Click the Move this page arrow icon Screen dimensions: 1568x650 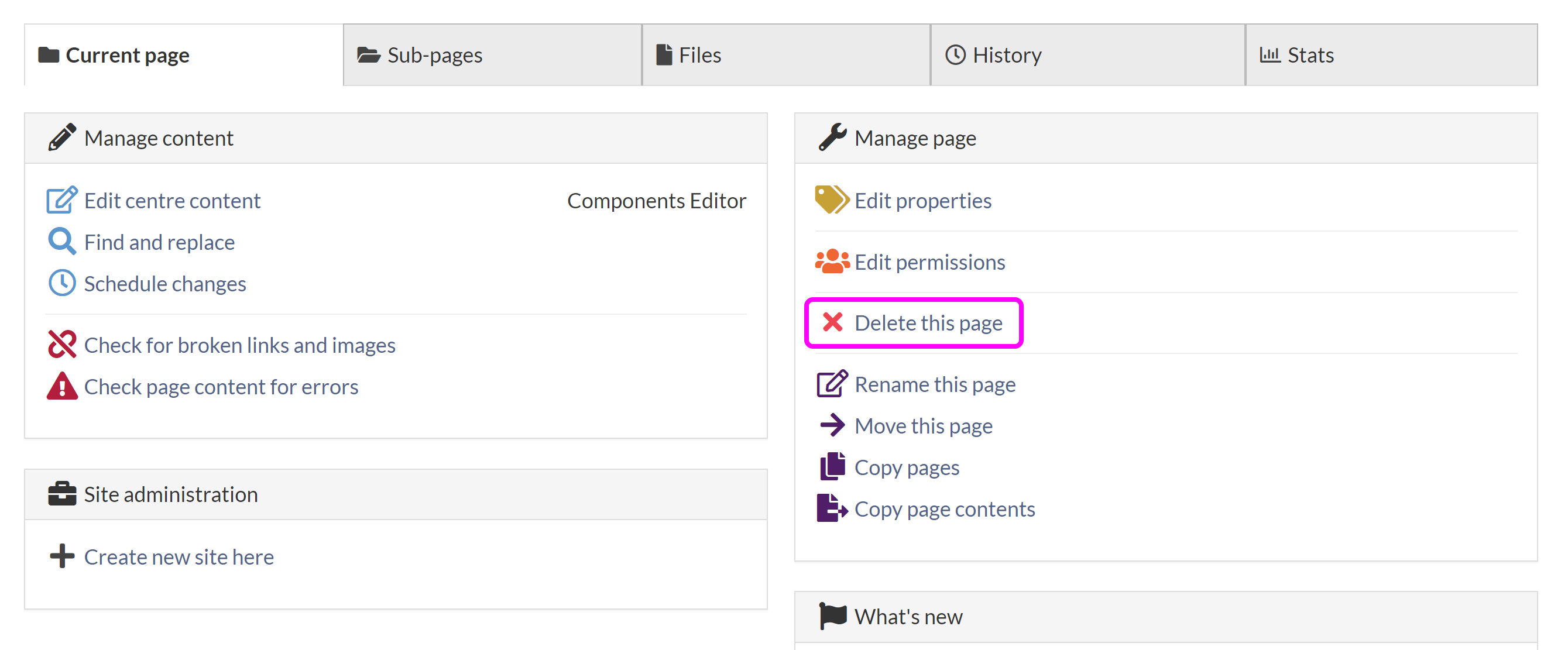(x=832, y=425)
